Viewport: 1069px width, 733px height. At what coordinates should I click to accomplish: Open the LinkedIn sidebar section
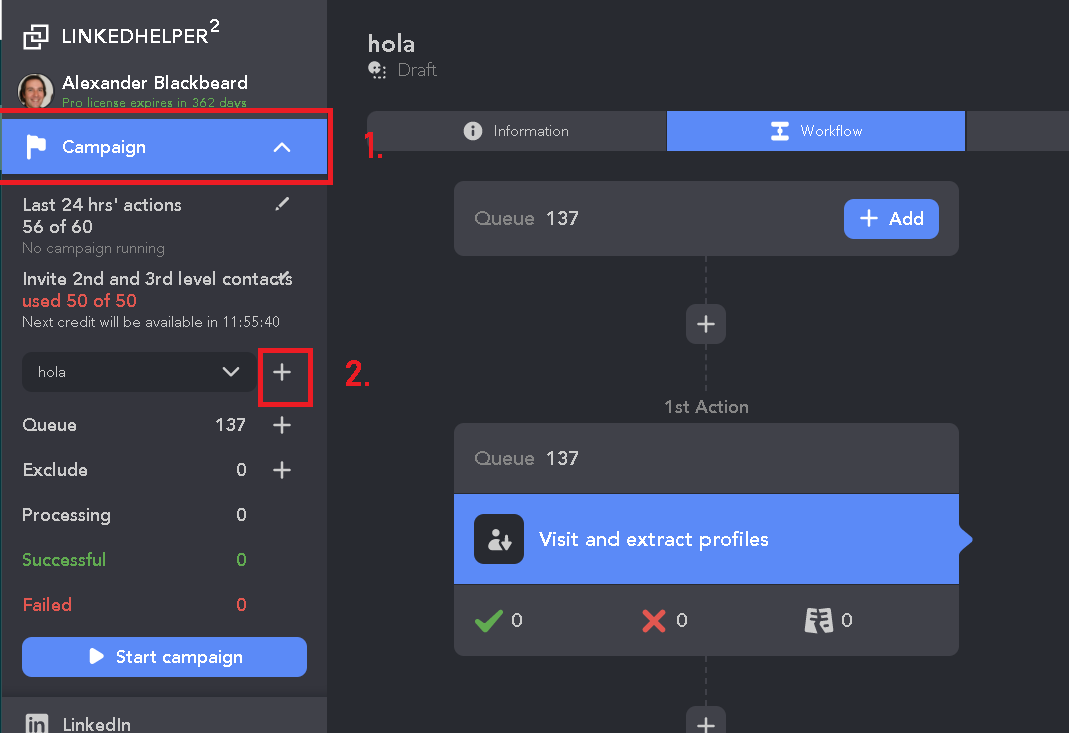pyautogui.click(x=96, y=723)
